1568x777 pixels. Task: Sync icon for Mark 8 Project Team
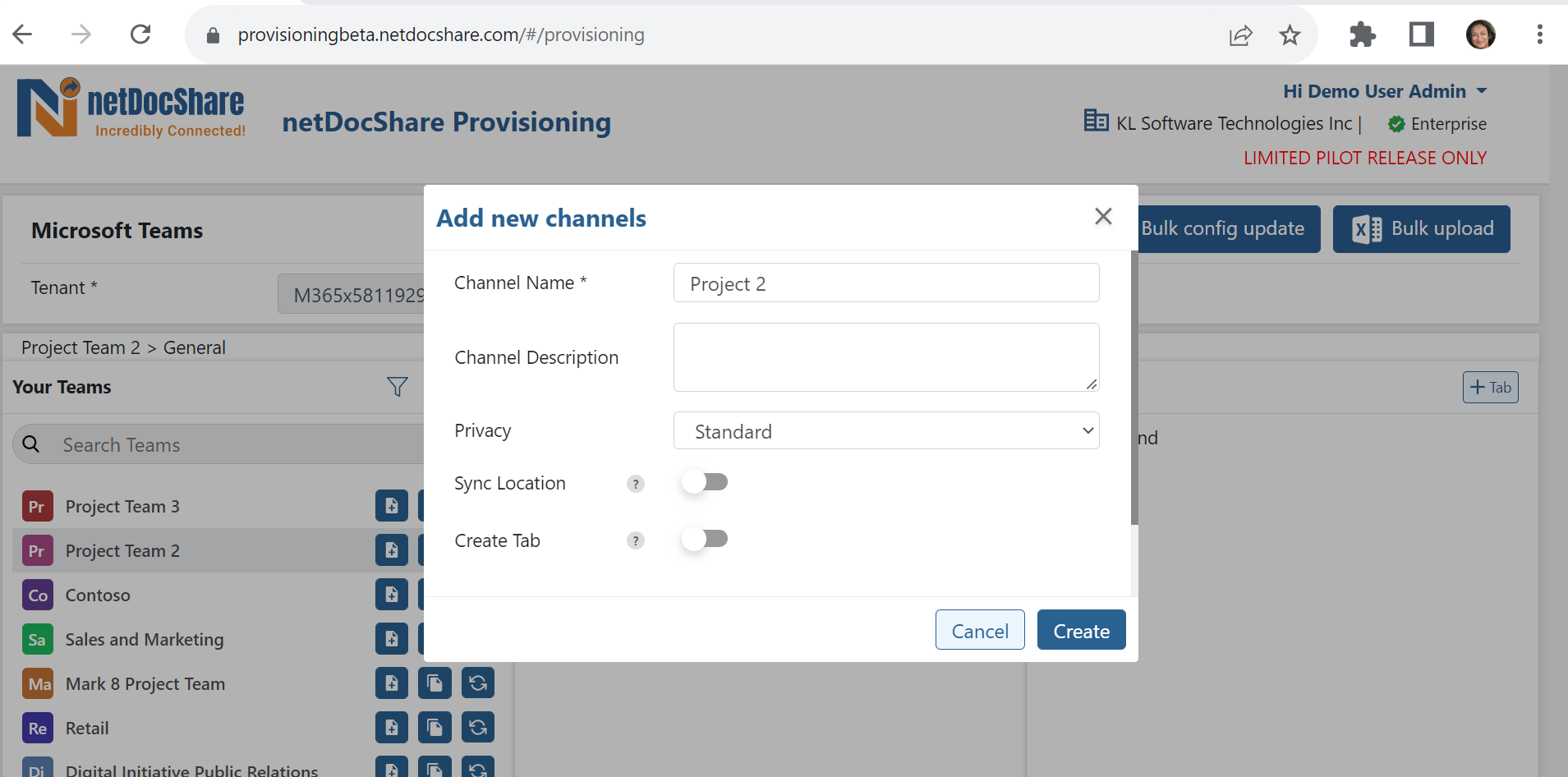[478, 683]
